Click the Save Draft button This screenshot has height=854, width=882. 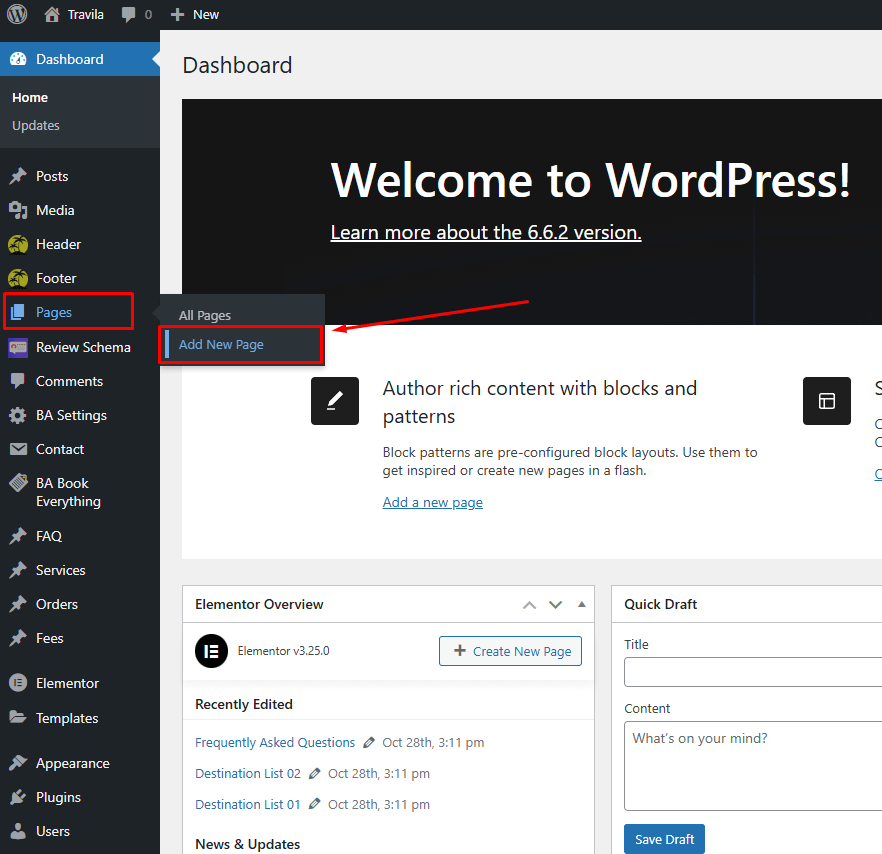point(664,839)
